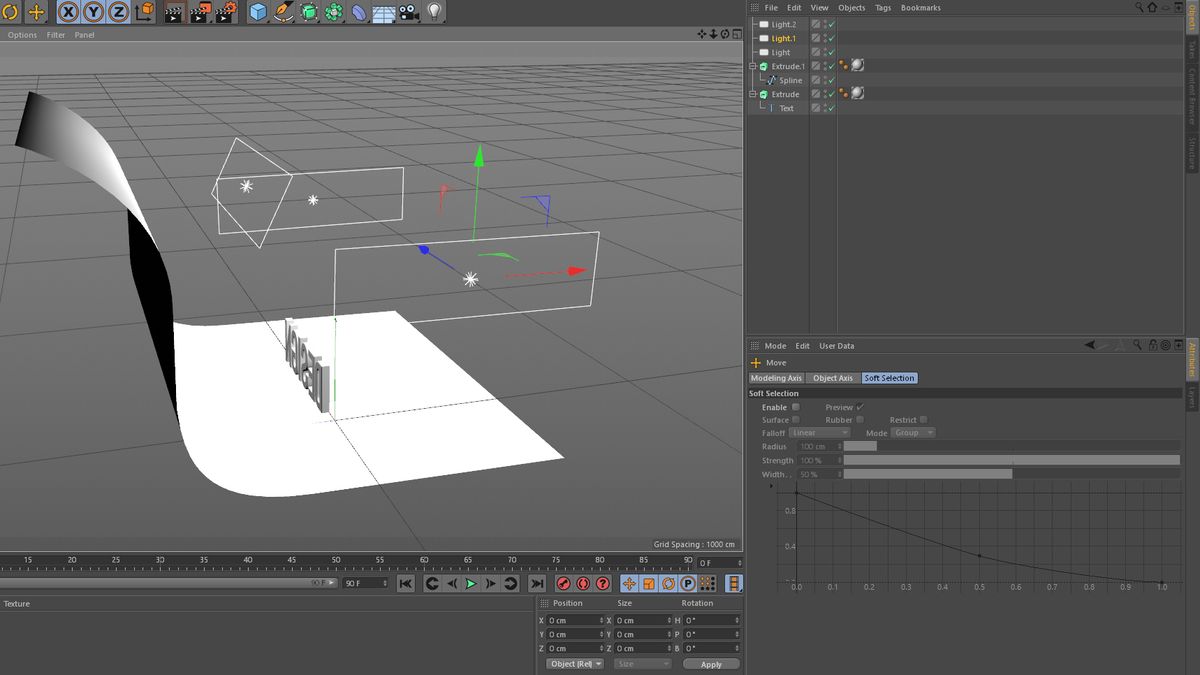Add a Camera object from toolbar
Image resolution: width=1200 pixels, height=675 pixels.
coord(409,12)
